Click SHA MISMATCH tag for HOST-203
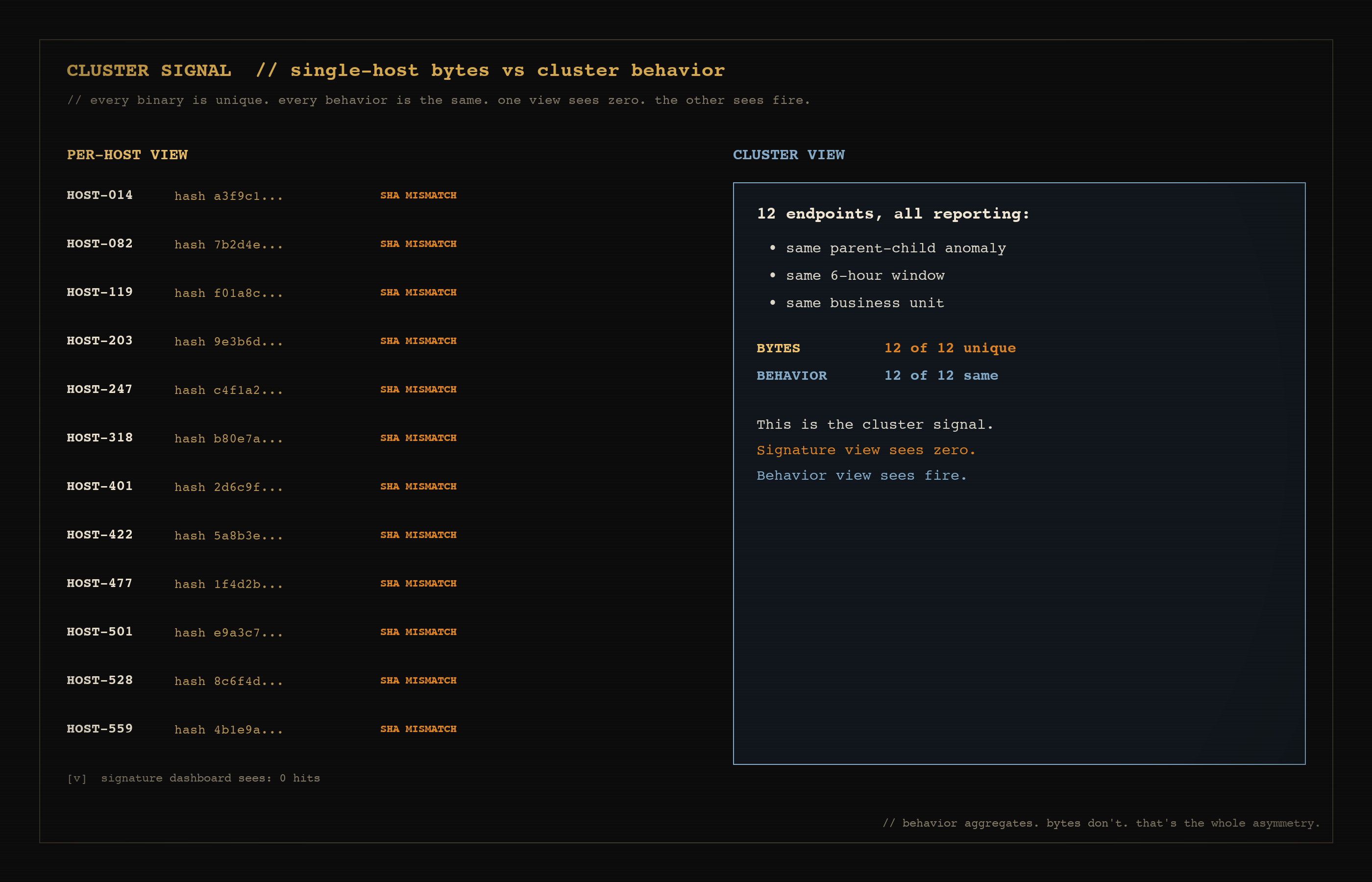 tap(418, 341)
